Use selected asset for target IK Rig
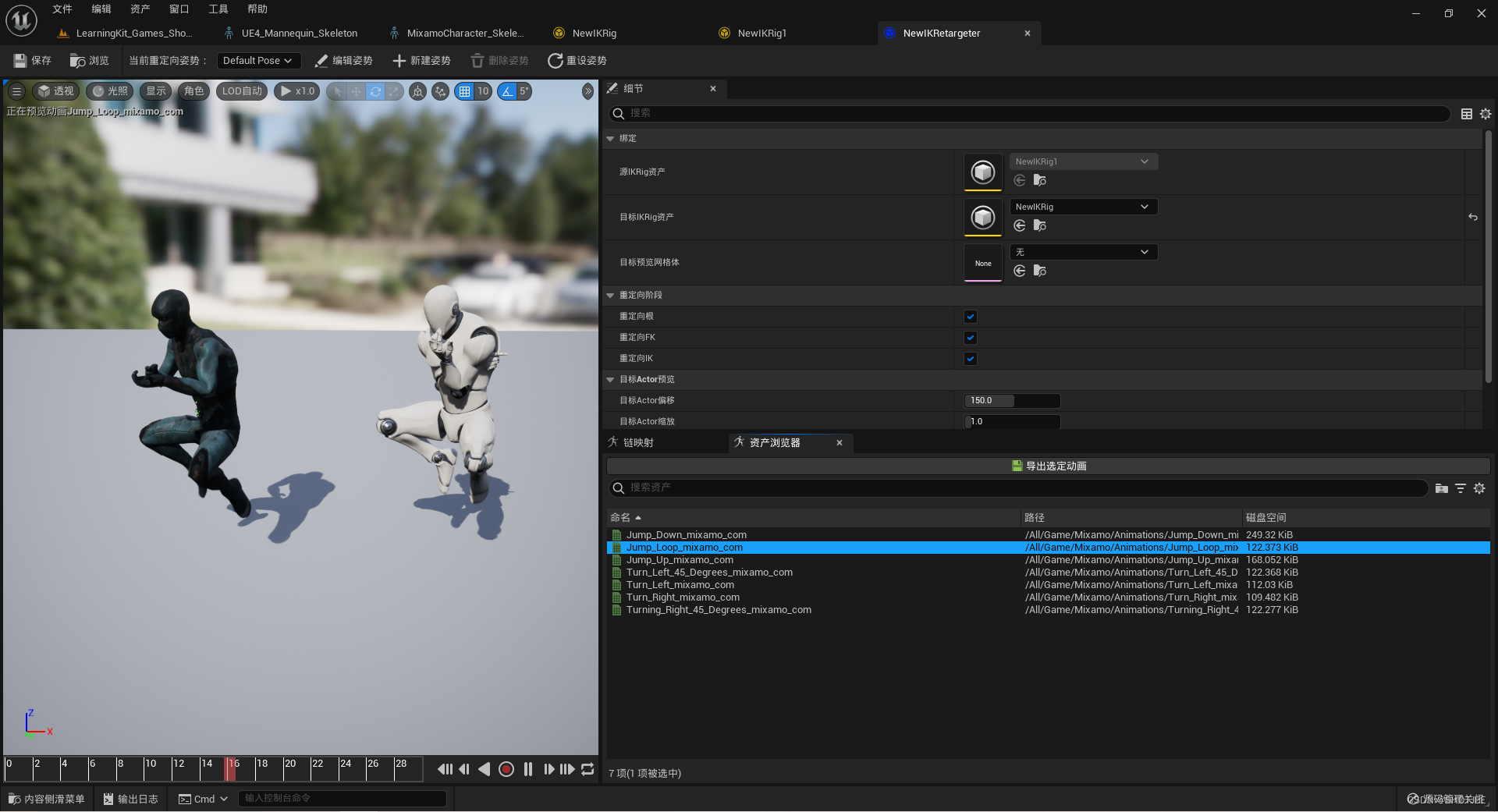Screen dimensions: 1498x812 [x=1020, y=225]
